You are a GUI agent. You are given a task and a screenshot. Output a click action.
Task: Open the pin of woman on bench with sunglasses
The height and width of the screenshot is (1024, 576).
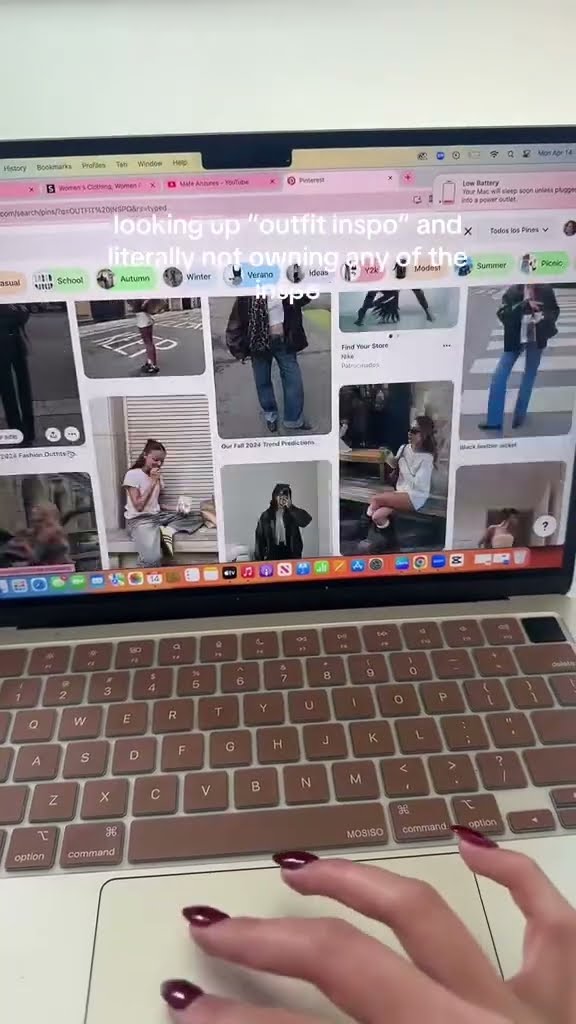coord(396,468)
